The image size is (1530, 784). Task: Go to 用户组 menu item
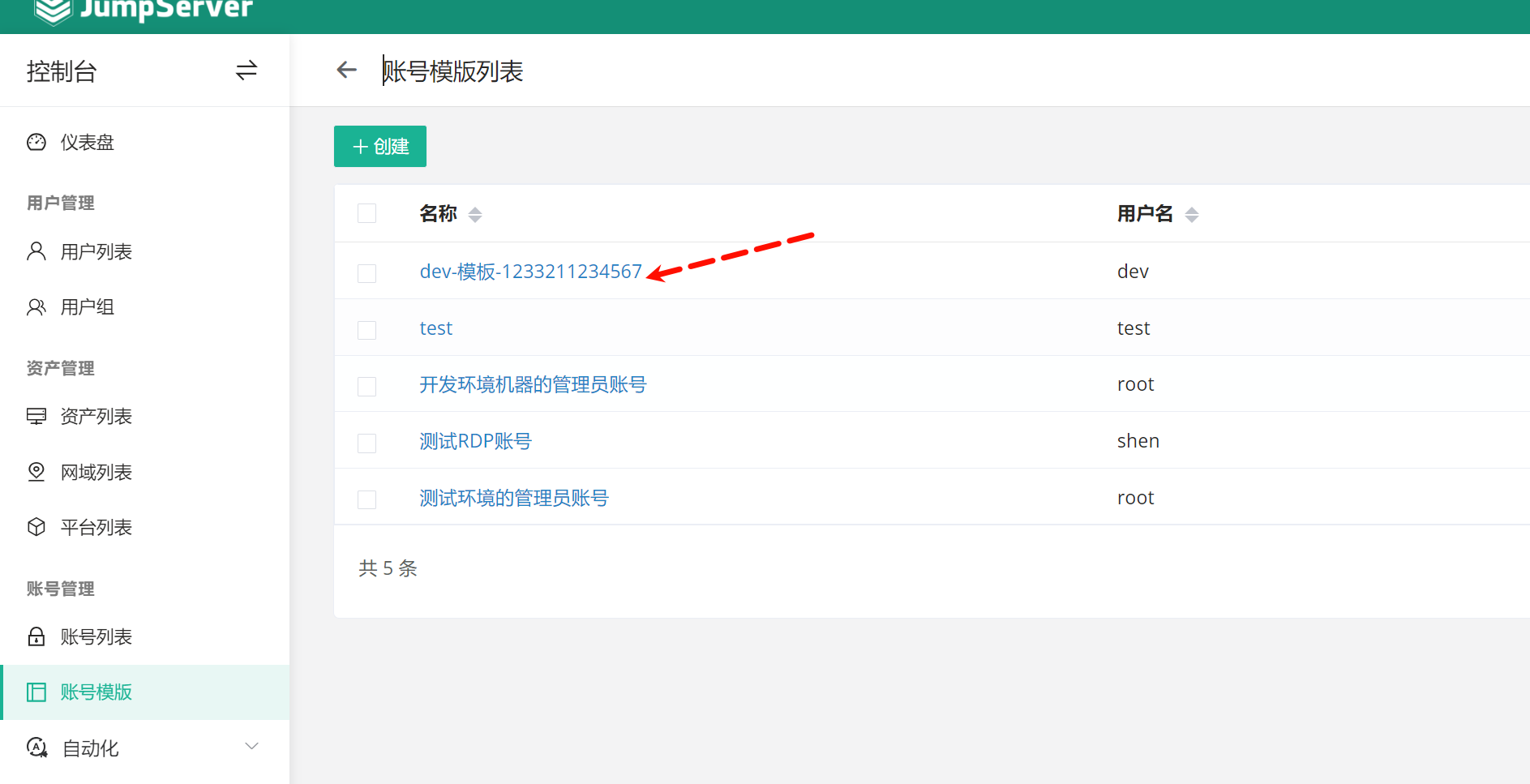pyautogui.click(x=88, y=307)
